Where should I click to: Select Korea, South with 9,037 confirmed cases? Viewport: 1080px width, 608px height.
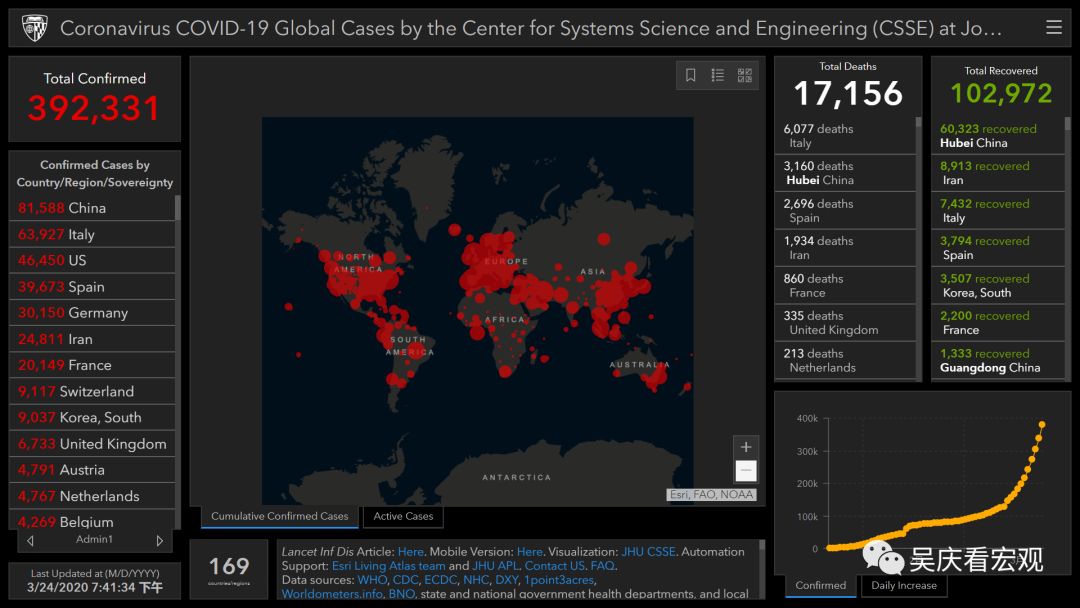click(92, 417)
